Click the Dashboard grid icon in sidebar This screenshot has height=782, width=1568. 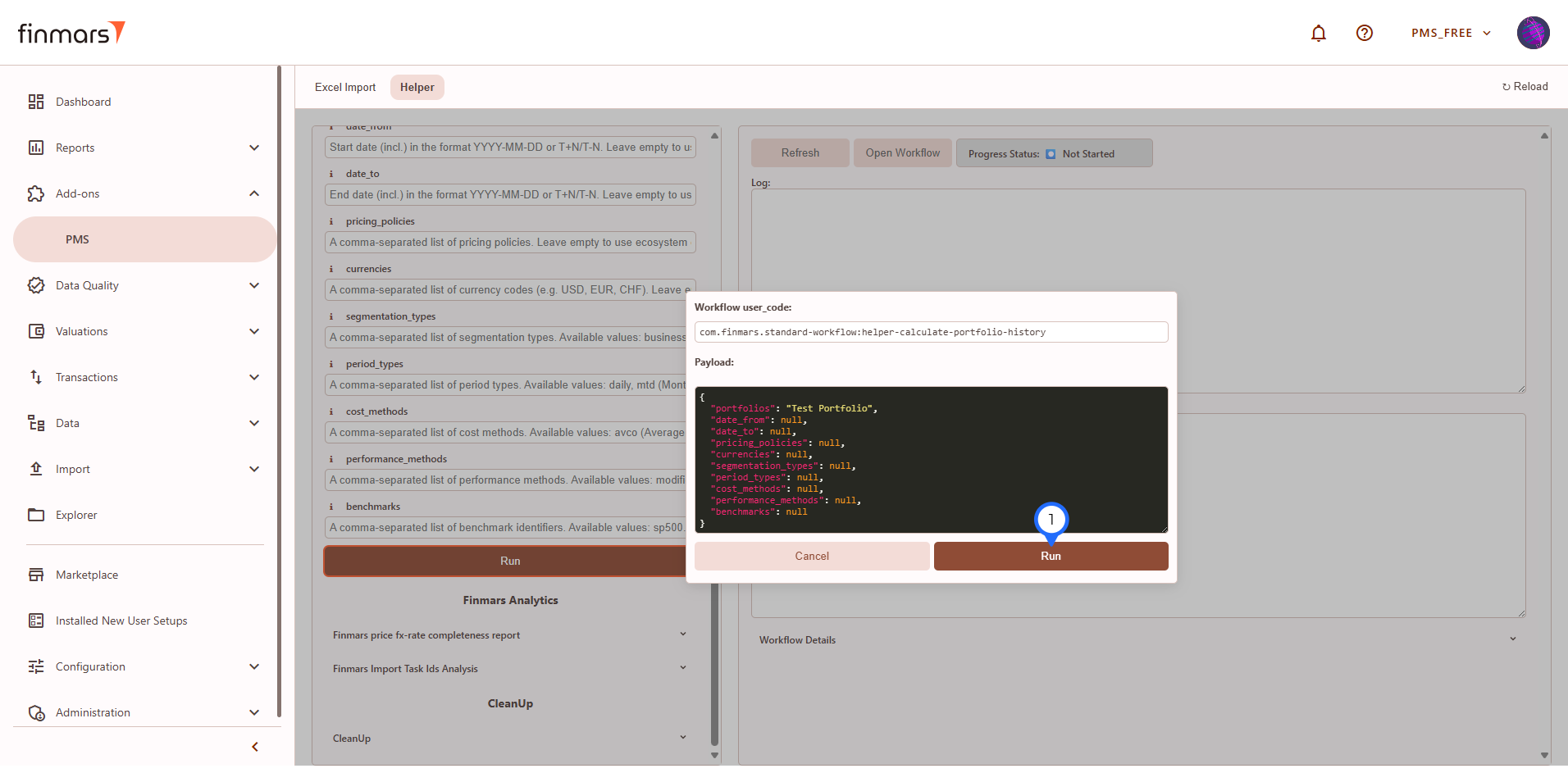(x=36, y=102)
